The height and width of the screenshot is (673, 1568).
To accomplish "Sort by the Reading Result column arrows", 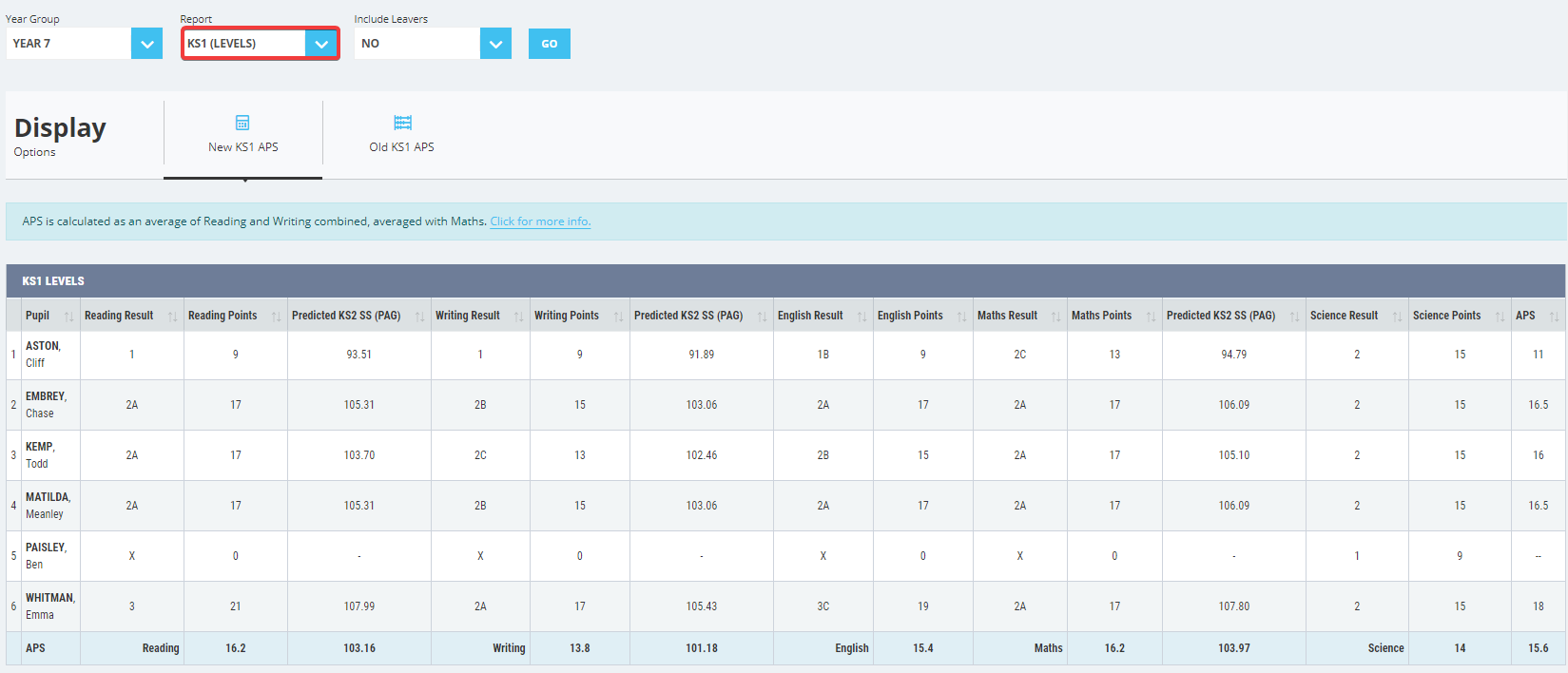I will pos(172,316).
